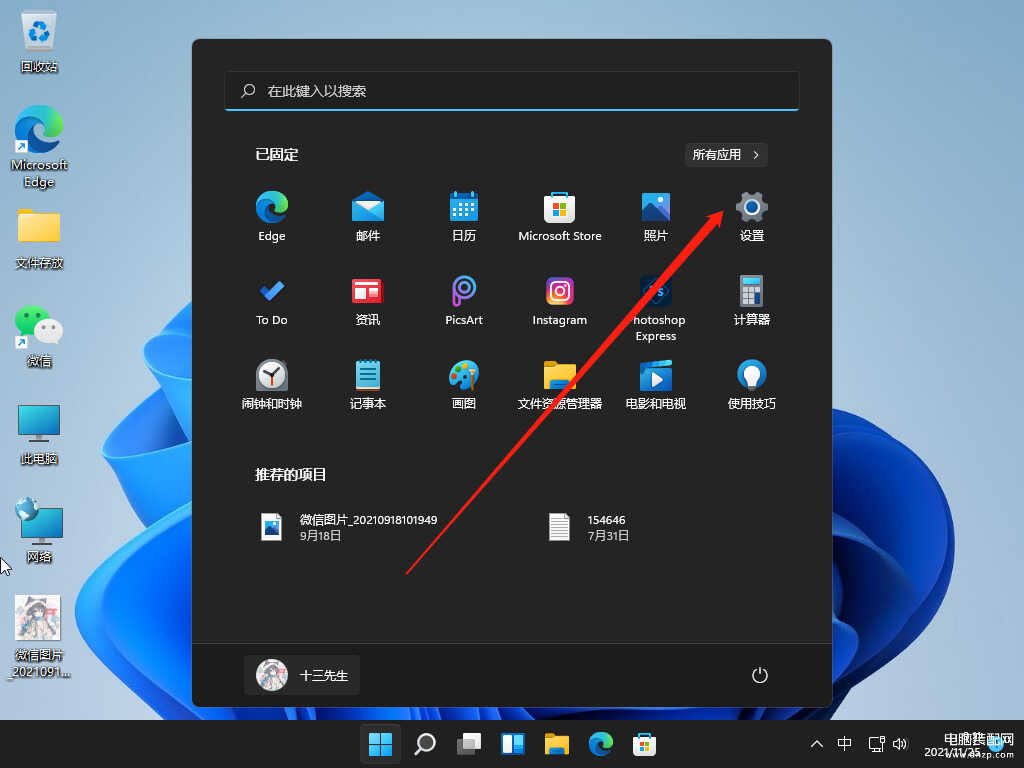The width and height of the screenshot is (1024, 768).
Task: Open Task View on taskbar
Action: (469, 744)
